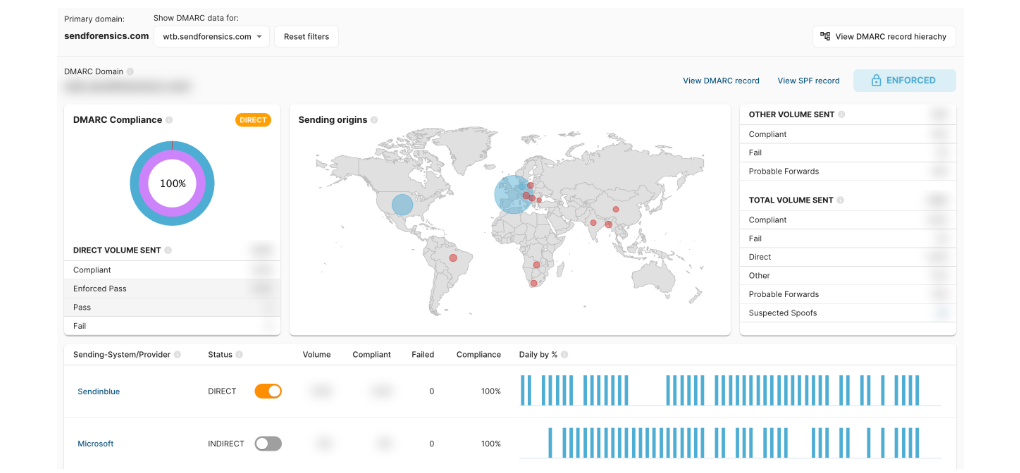The height and width of the screenshot is (473, 1020).
Task: Click Other row under TOTAL VOLUME SENT
Action: (x=848, y=275)
